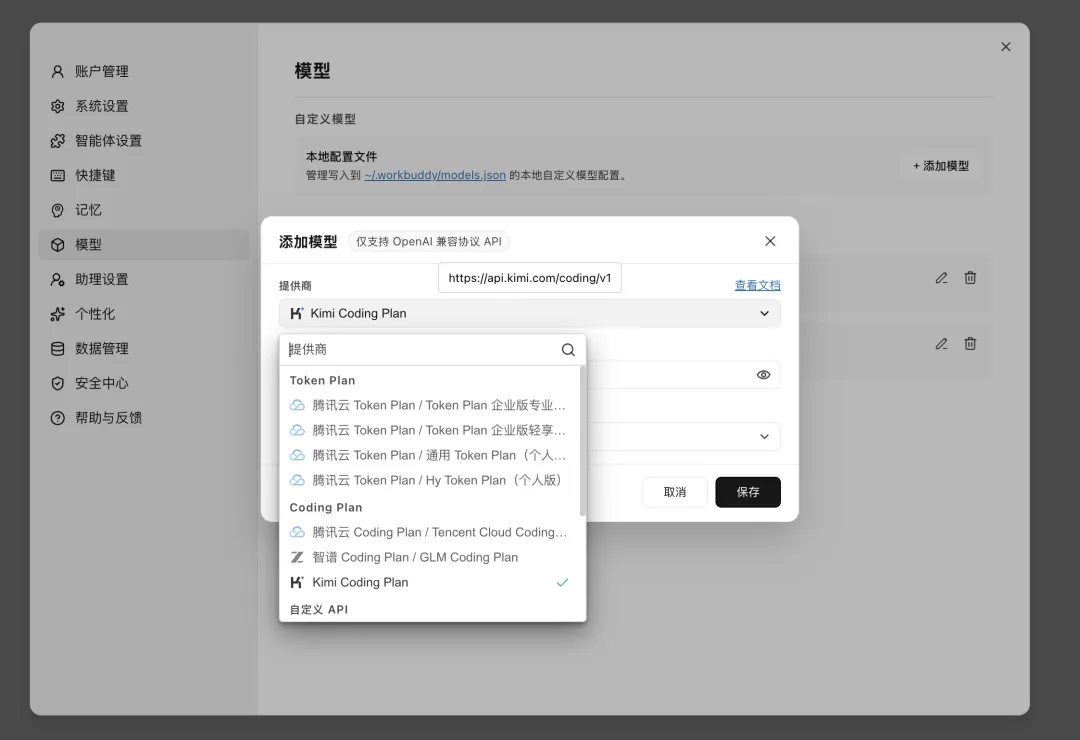Click the https://api.kimi.com/coding/v1 tooltip

530,278
